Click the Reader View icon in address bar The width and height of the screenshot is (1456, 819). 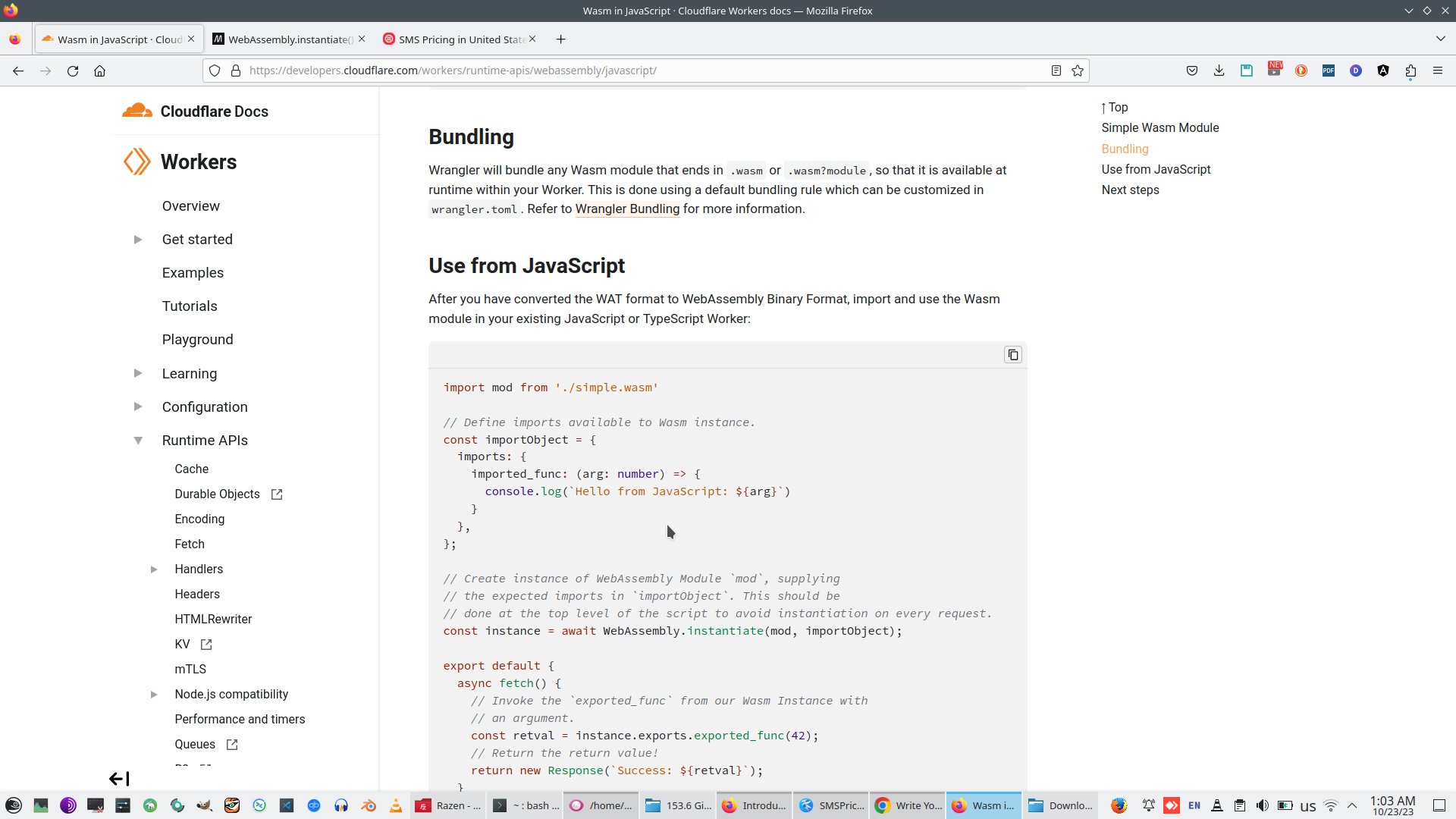tap(1056, 71)
